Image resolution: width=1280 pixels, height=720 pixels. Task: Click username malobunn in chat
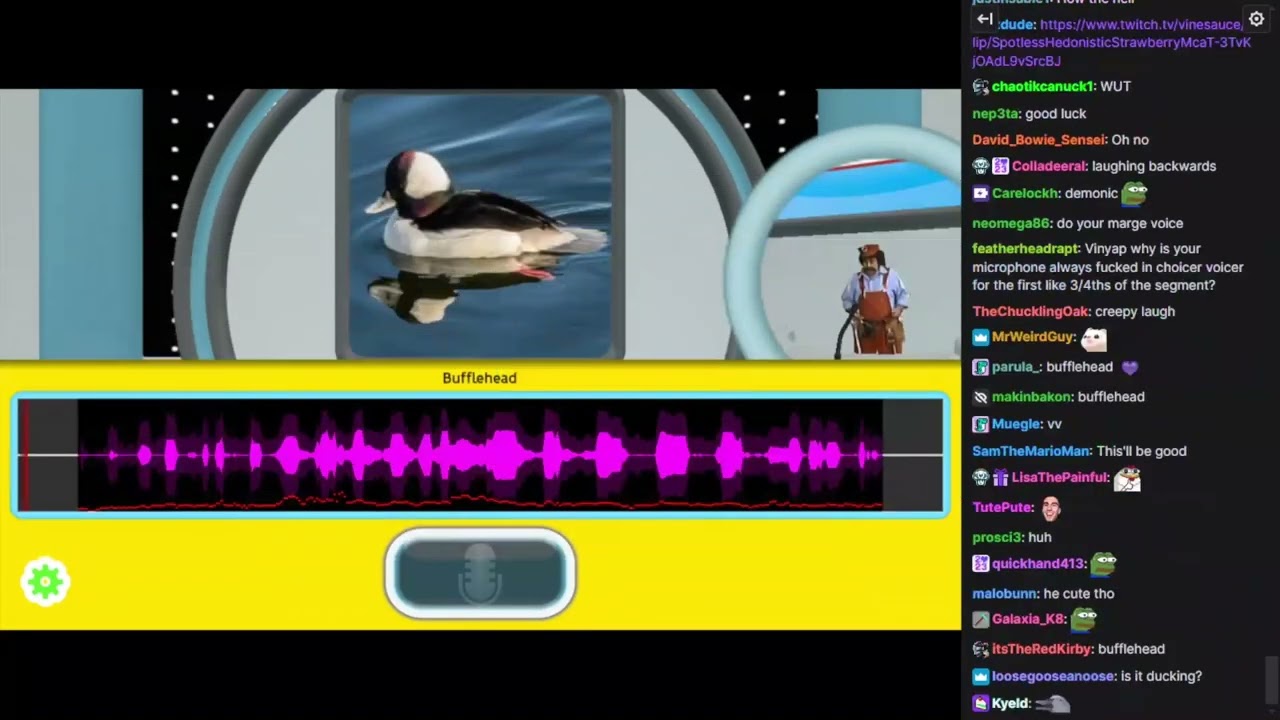click(1005, 594)
